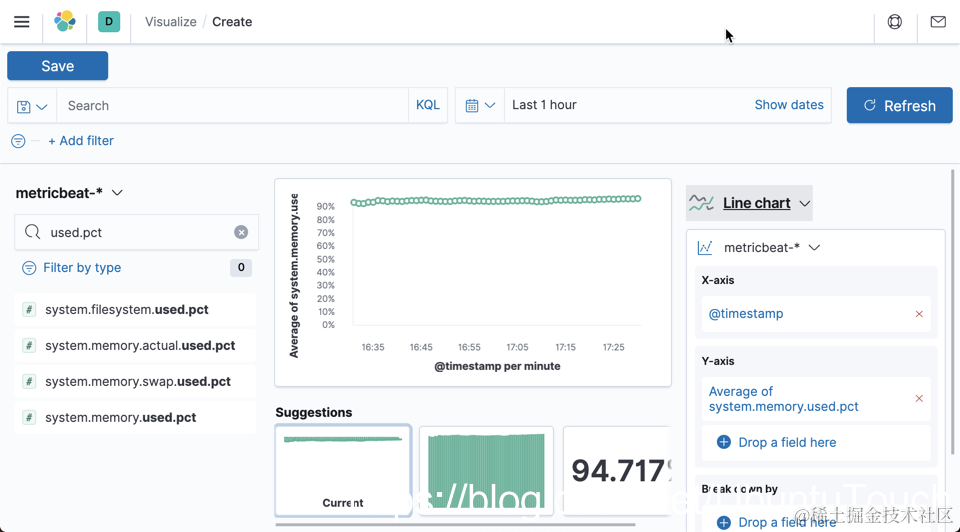
Task: Open the calendar quick date menu
Action: [x=480, y=105]
